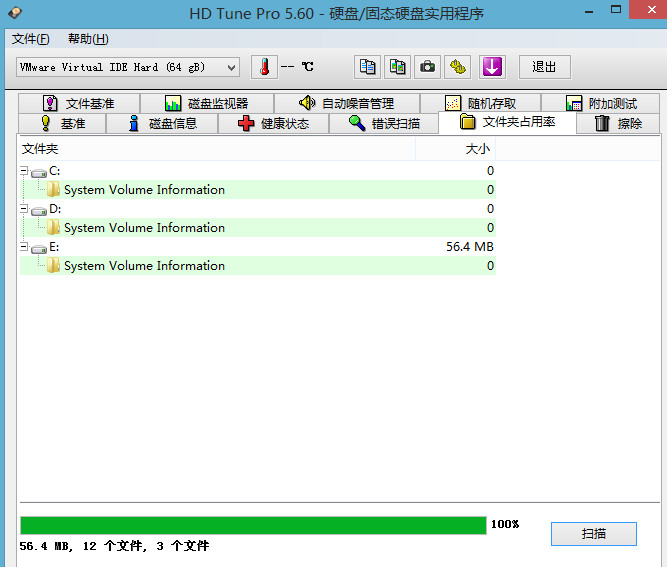The image size is (667, 567).
Task: Switch to the 错误扫描 tab
Action: coord(384,123)
